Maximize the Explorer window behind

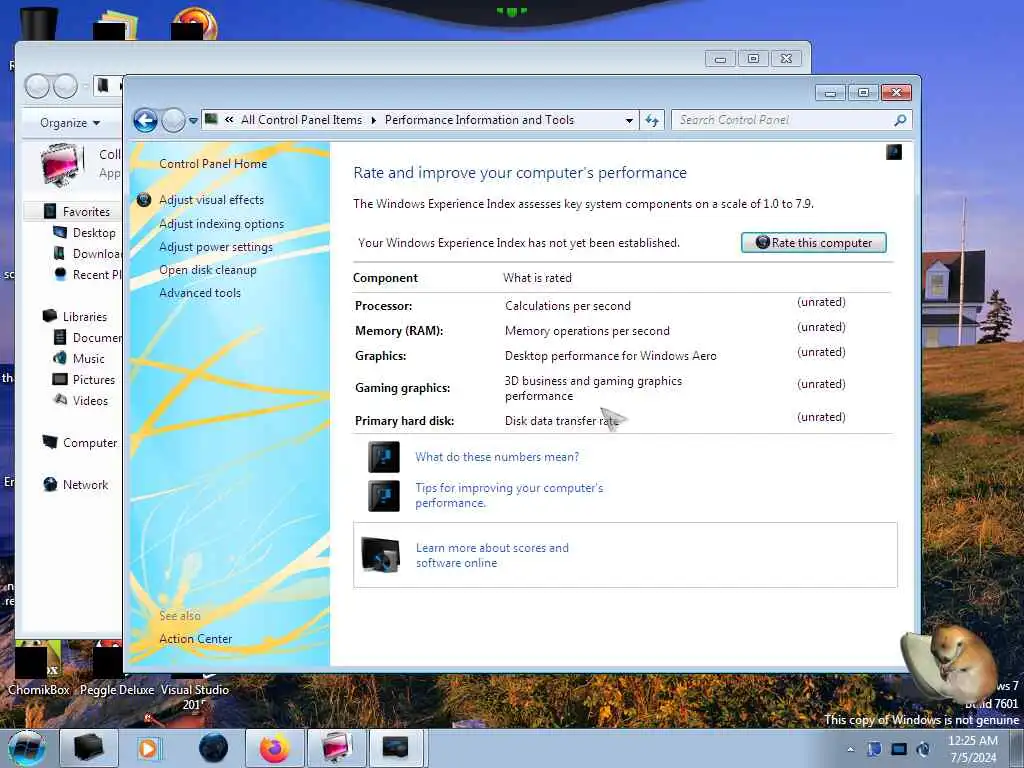753,59
